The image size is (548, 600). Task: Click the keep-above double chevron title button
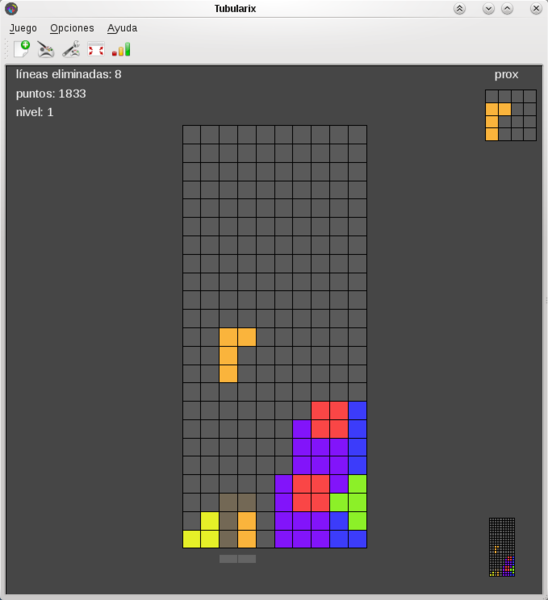pos(459,8)
